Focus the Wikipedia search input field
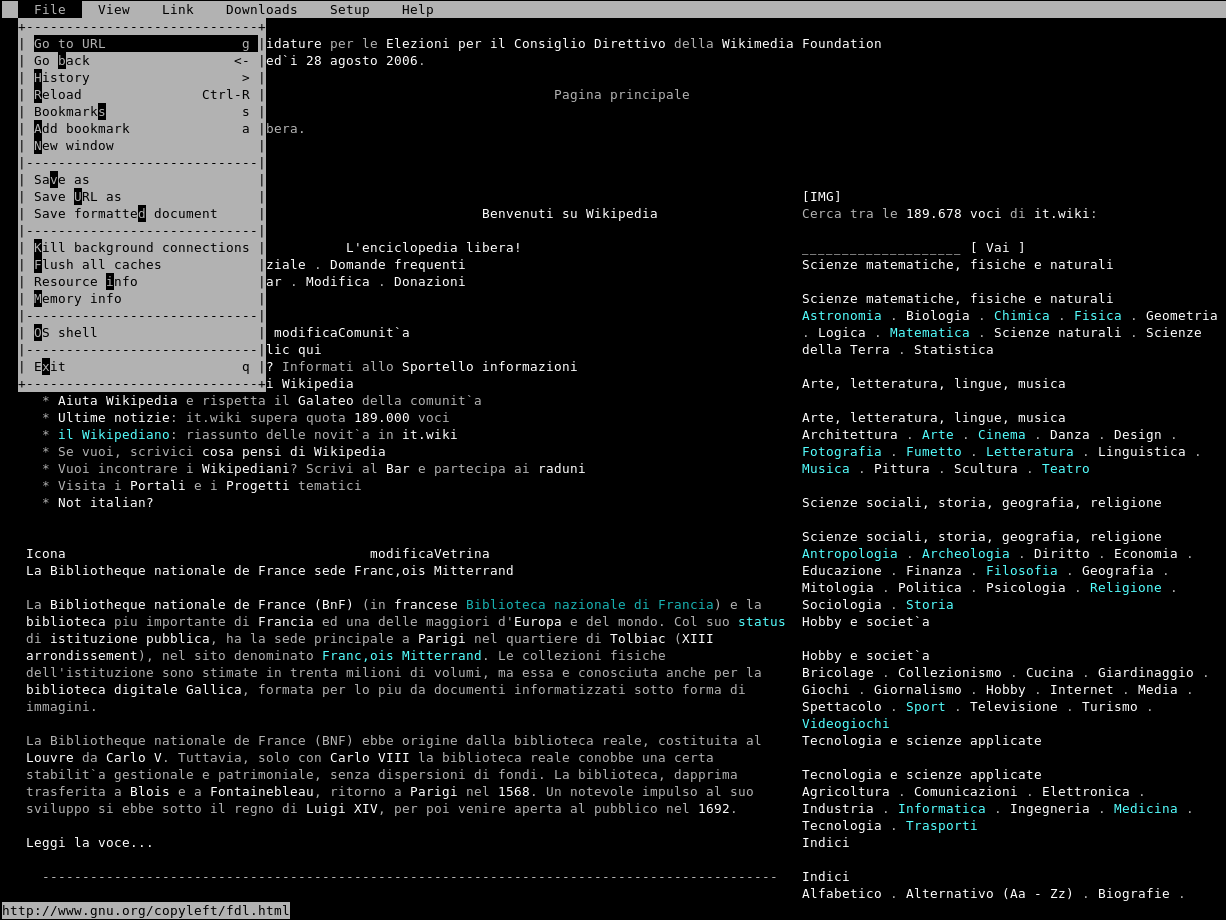This screenshot has height=920, width=1226. pos(882,248)
